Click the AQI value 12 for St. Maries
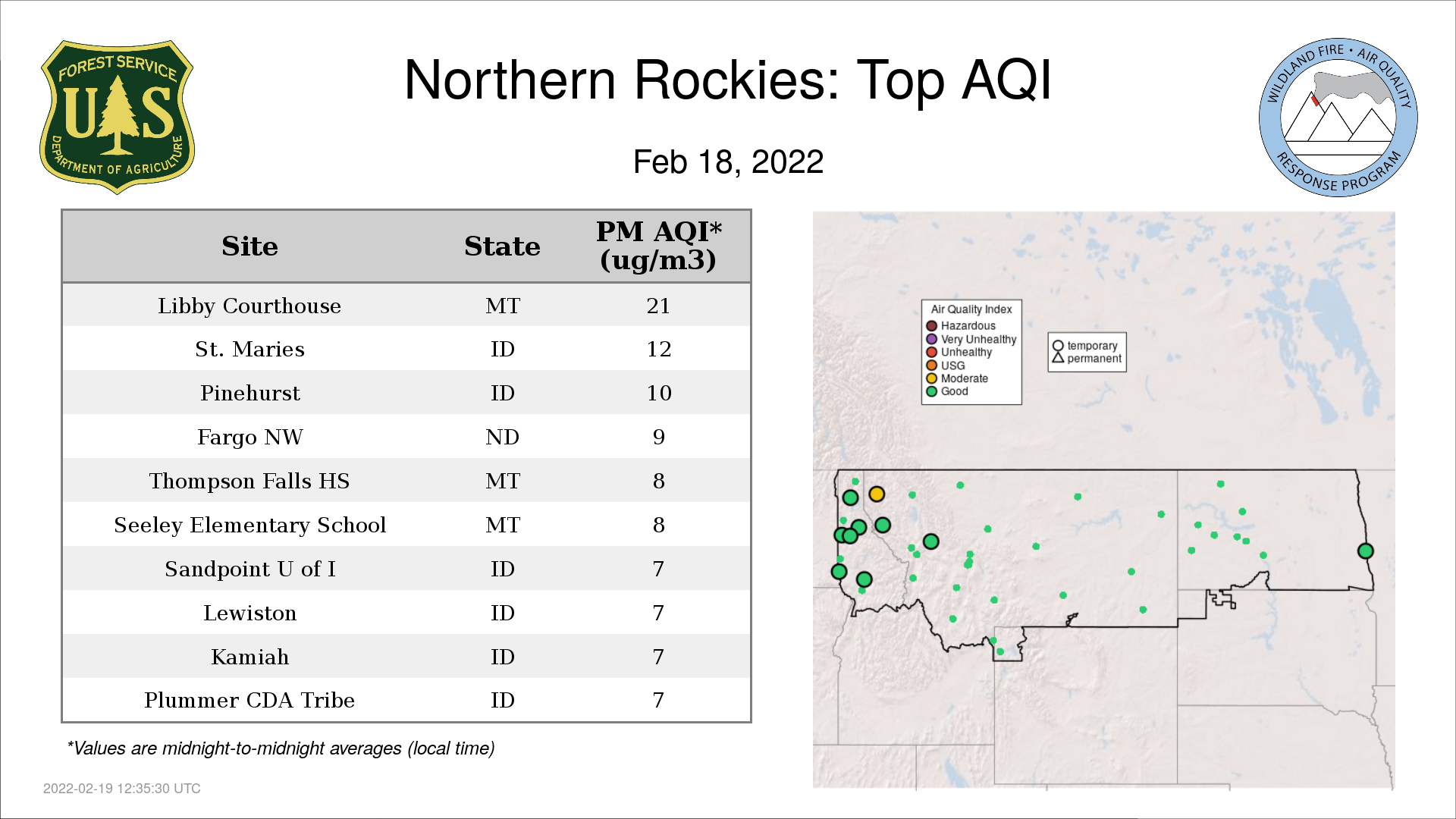The height and width of the screenshot is (819, 1456). pos(658,349)
